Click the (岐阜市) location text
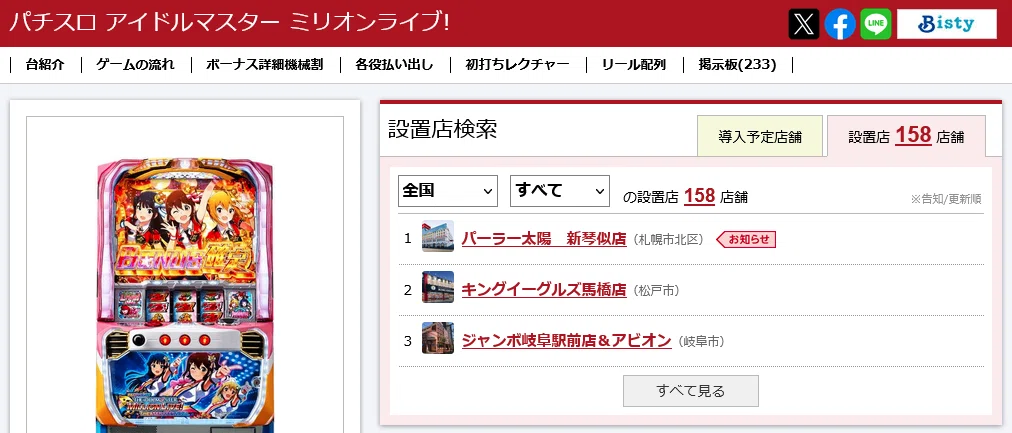Viewport: 1012px width, 433px height. [701, 341]
